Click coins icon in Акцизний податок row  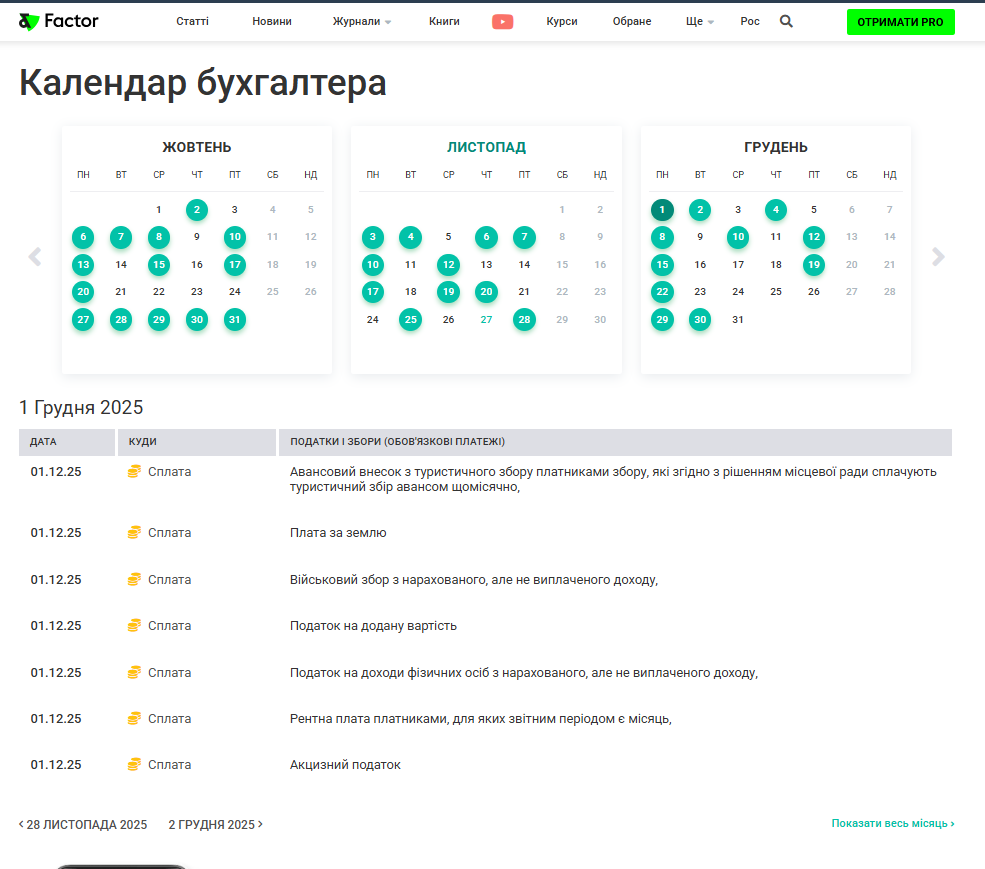pyautogui.click(x=134, y=765)
